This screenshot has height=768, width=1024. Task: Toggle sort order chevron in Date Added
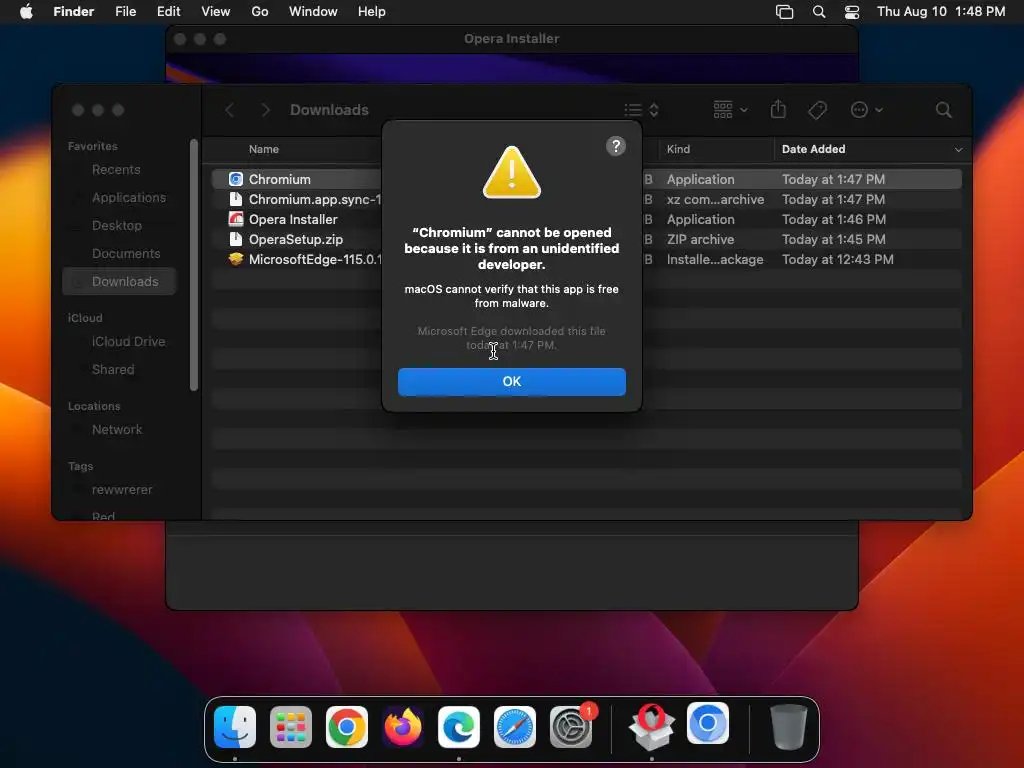pos(958,150)
